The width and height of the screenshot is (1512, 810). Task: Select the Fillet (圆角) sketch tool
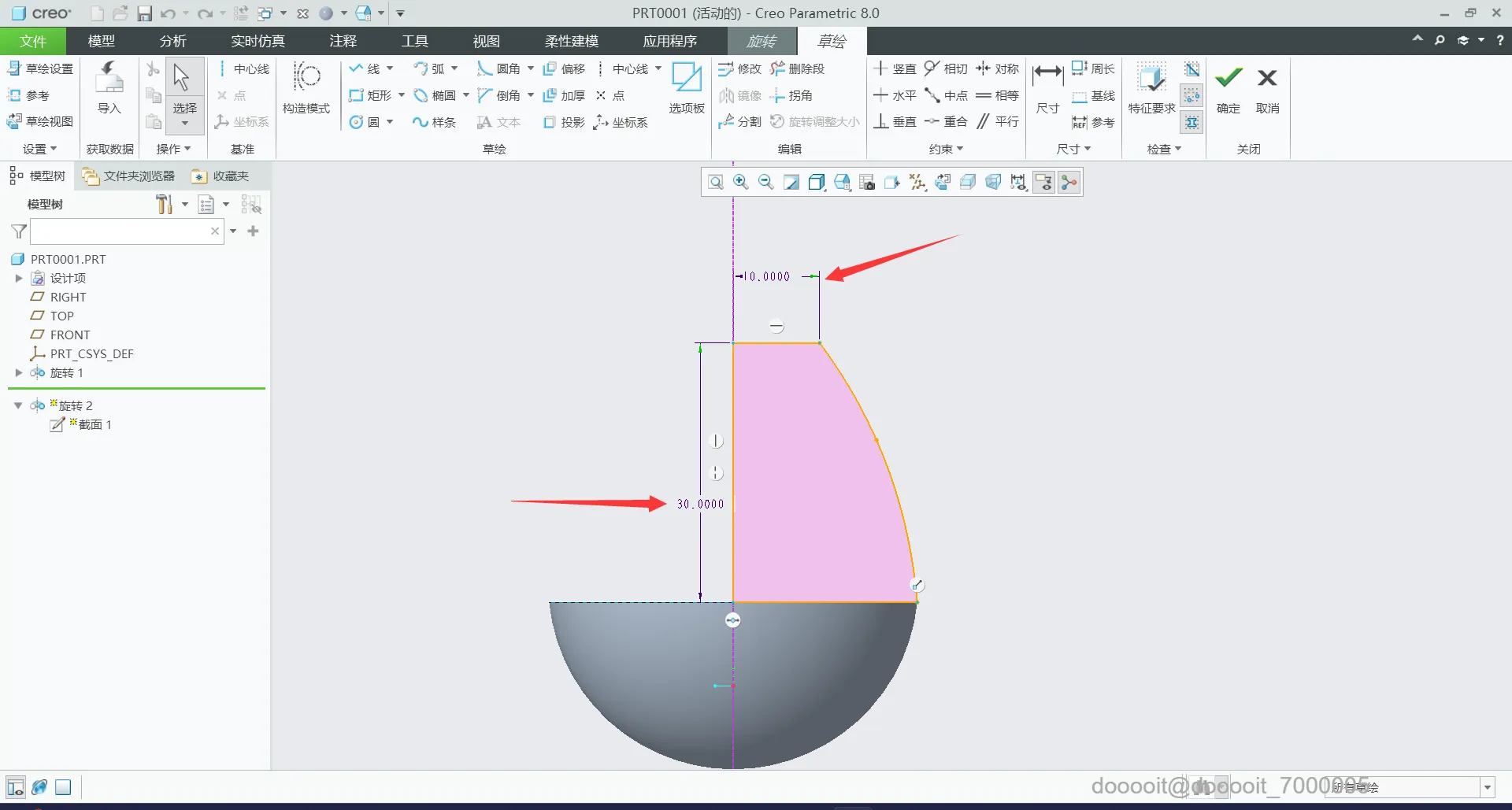click(499, 69)
